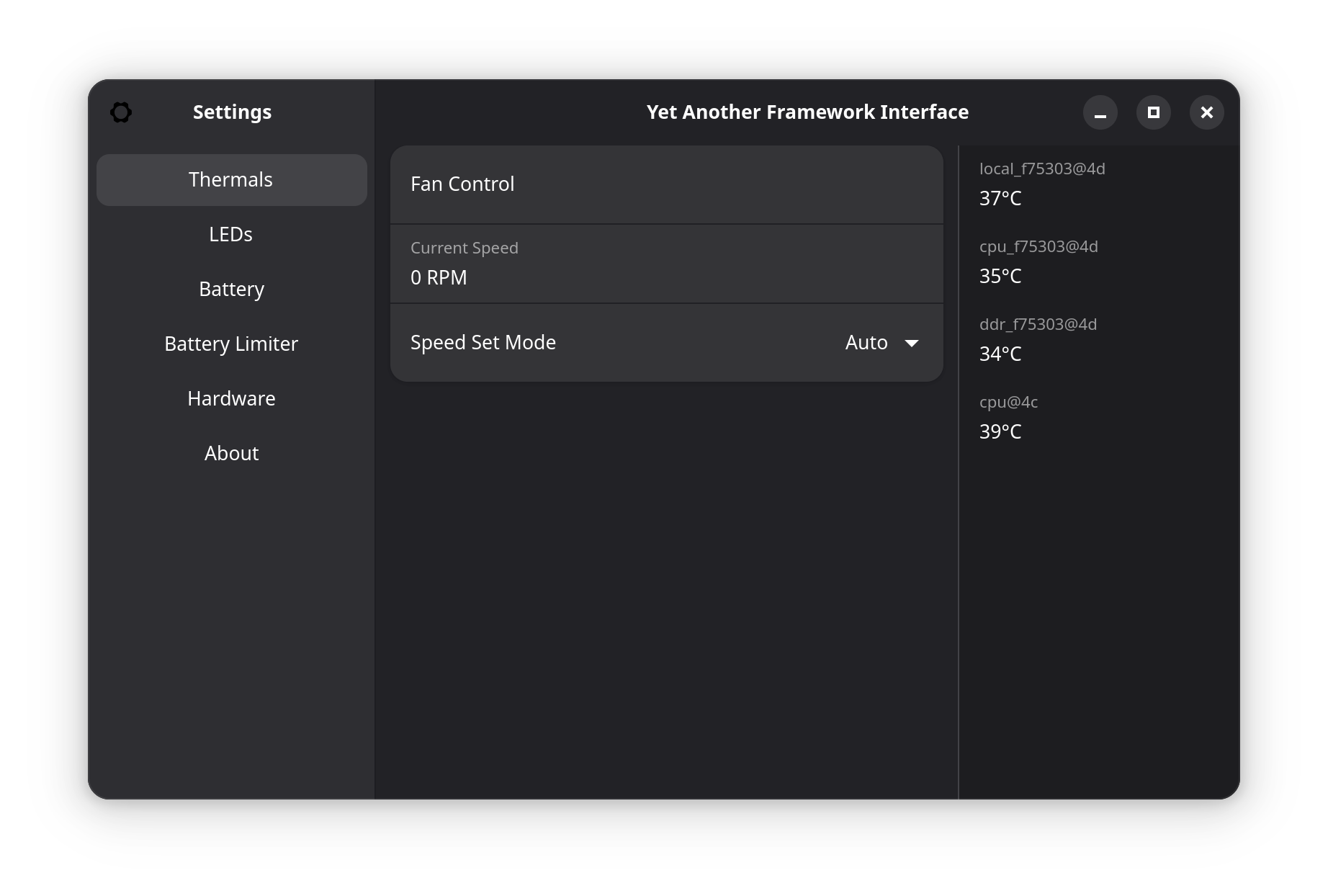Click the 0 RPM speed value
Screen dimensions: 1328x896
coord(439,277)
